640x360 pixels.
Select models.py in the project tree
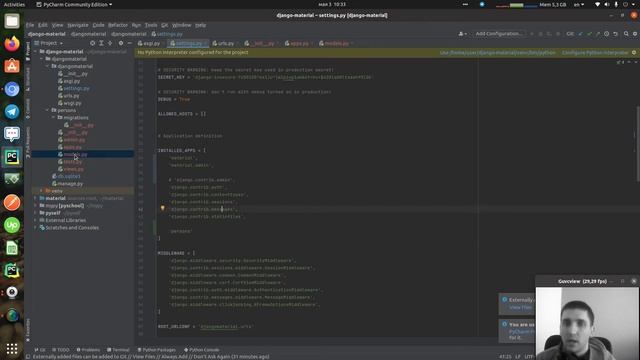[x=76, y=154]
